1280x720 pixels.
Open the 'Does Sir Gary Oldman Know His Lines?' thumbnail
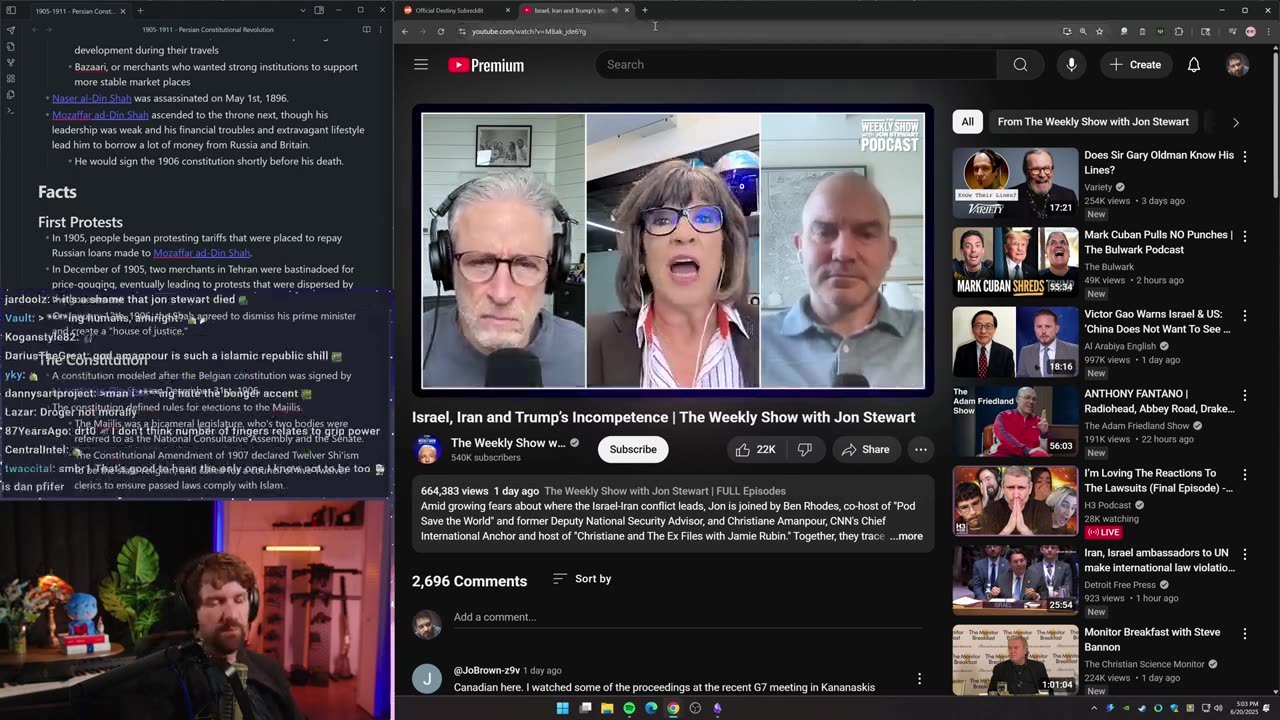[x=1015, y=183]
